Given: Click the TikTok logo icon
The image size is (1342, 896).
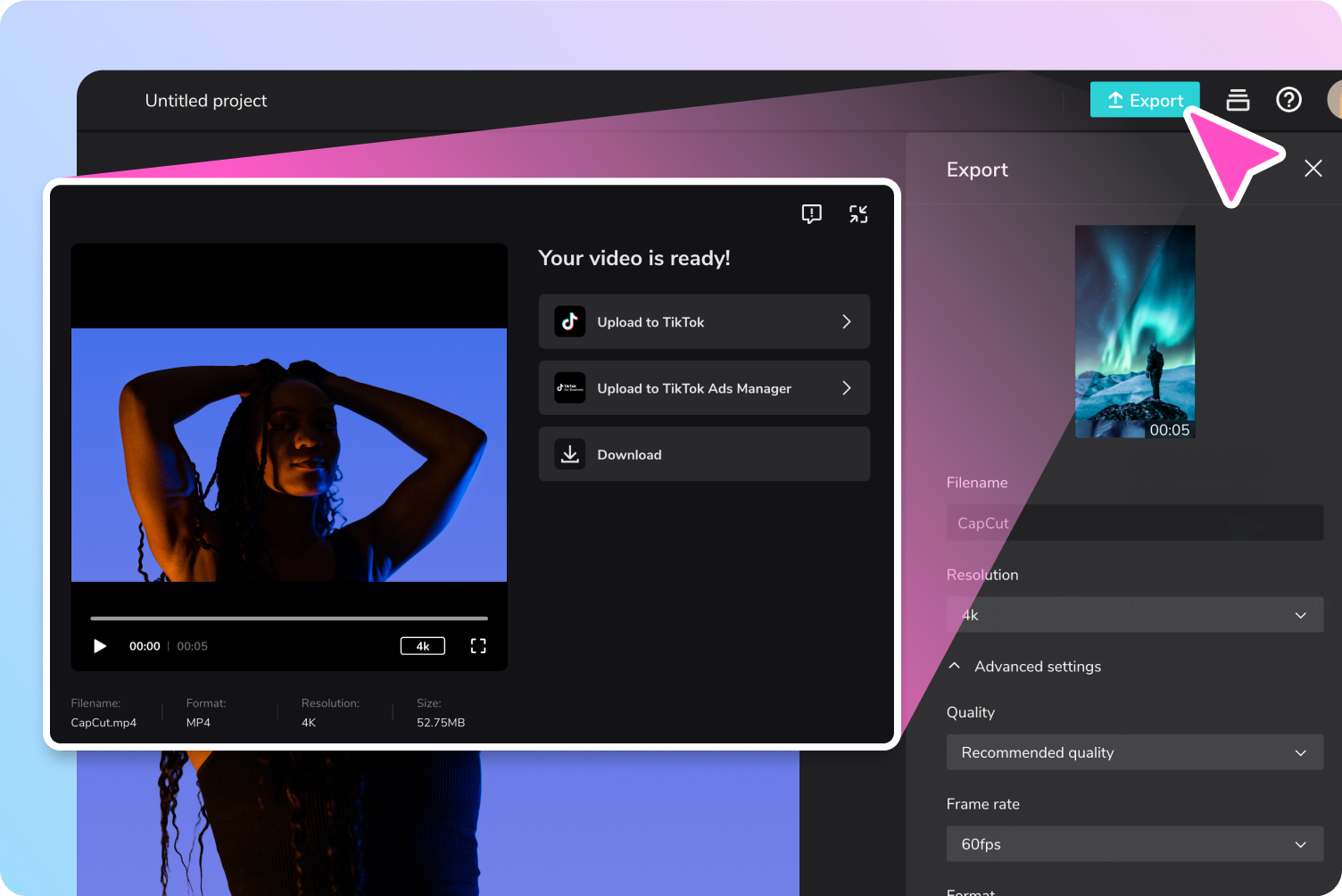Looking at the screenshot, I should (x=570, y=321).
